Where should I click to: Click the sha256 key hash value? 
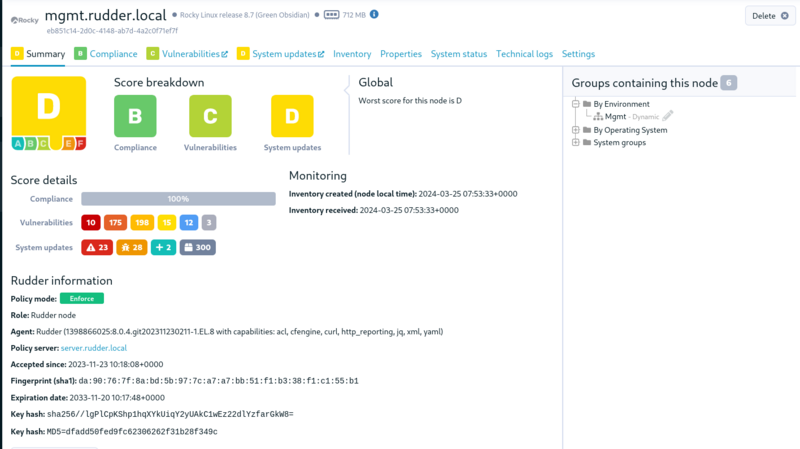pyautogui.click(x=170, y=414)
